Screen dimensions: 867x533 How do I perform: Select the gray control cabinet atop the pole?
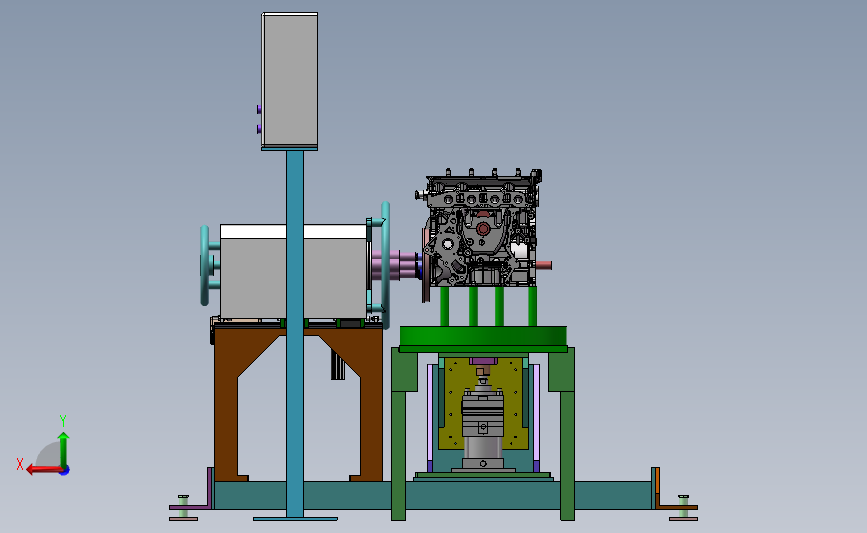(x=290, y=80)
